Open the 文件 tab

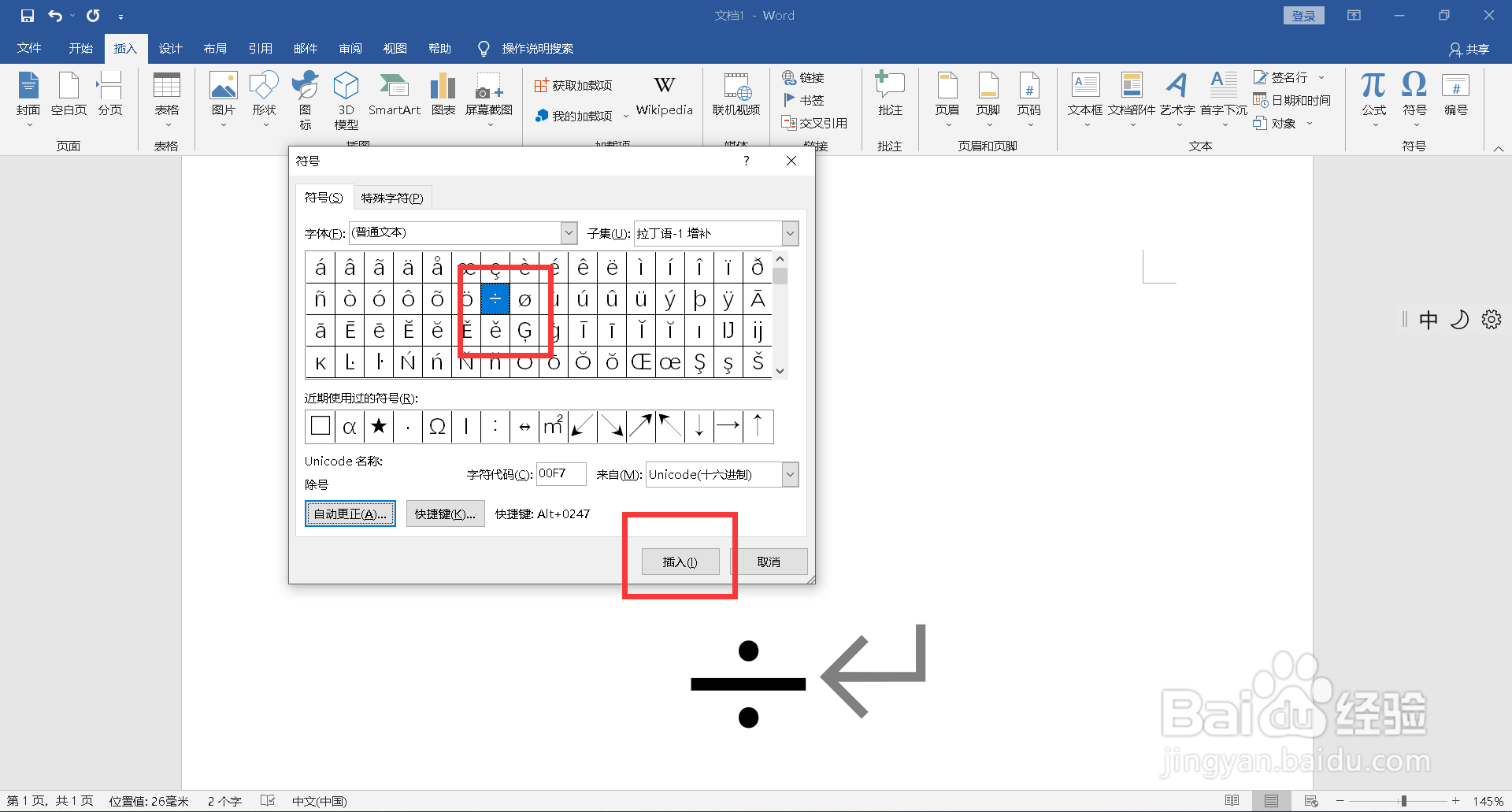(29, 48)
